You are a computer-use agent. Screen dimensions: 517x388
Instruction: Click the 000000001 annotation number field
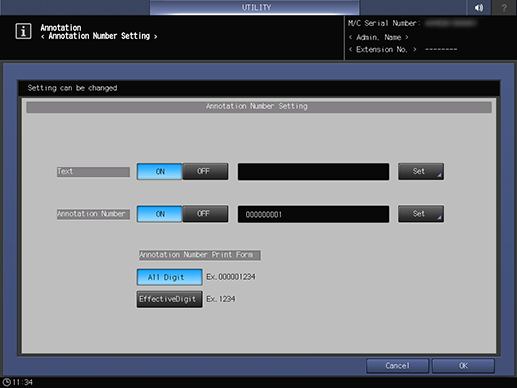[x=313, y=214]
